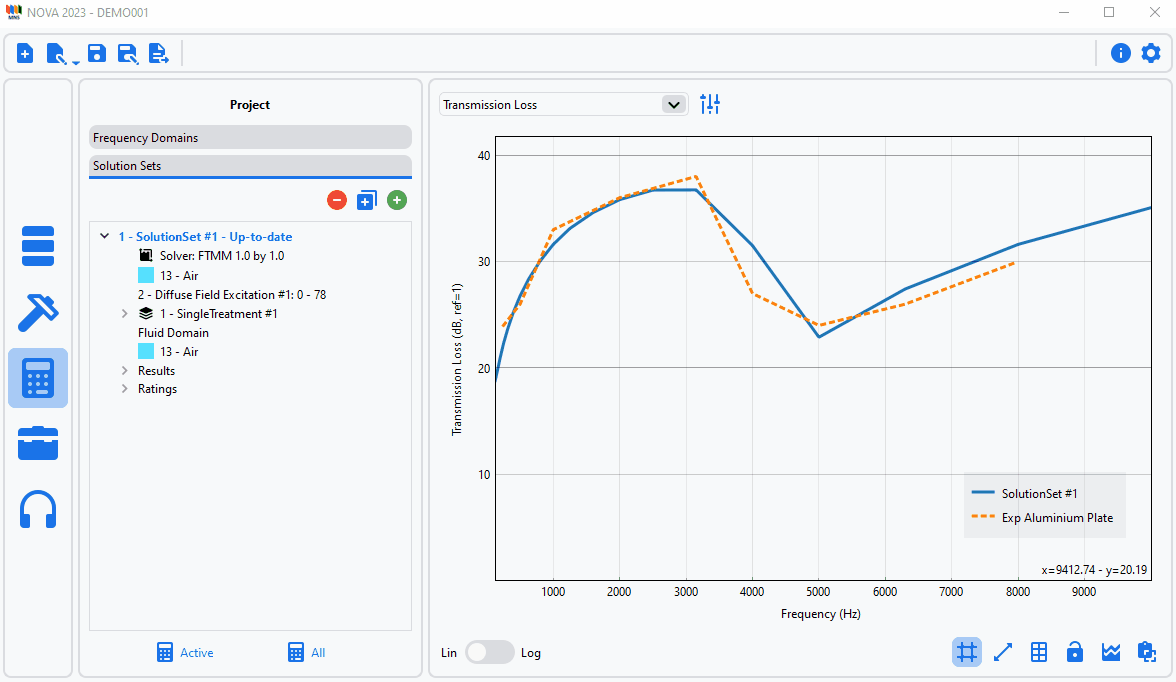Viewport: 1176px width, 682px height.
Task: Expand the Ratings tree node
Action: click(x=125, y=389)
